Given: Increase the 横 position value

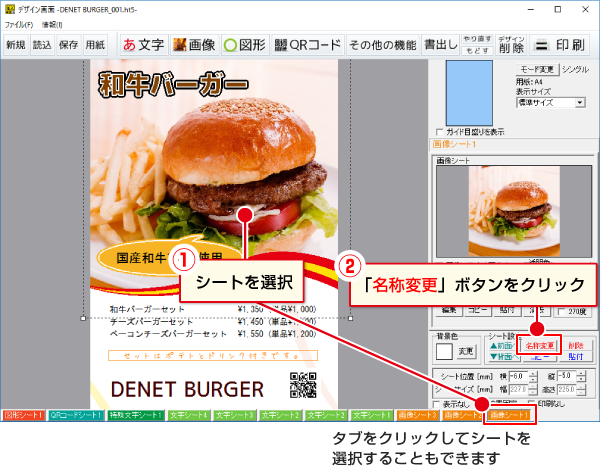Looking at the screenshot, I should click(x=533, y=374).
